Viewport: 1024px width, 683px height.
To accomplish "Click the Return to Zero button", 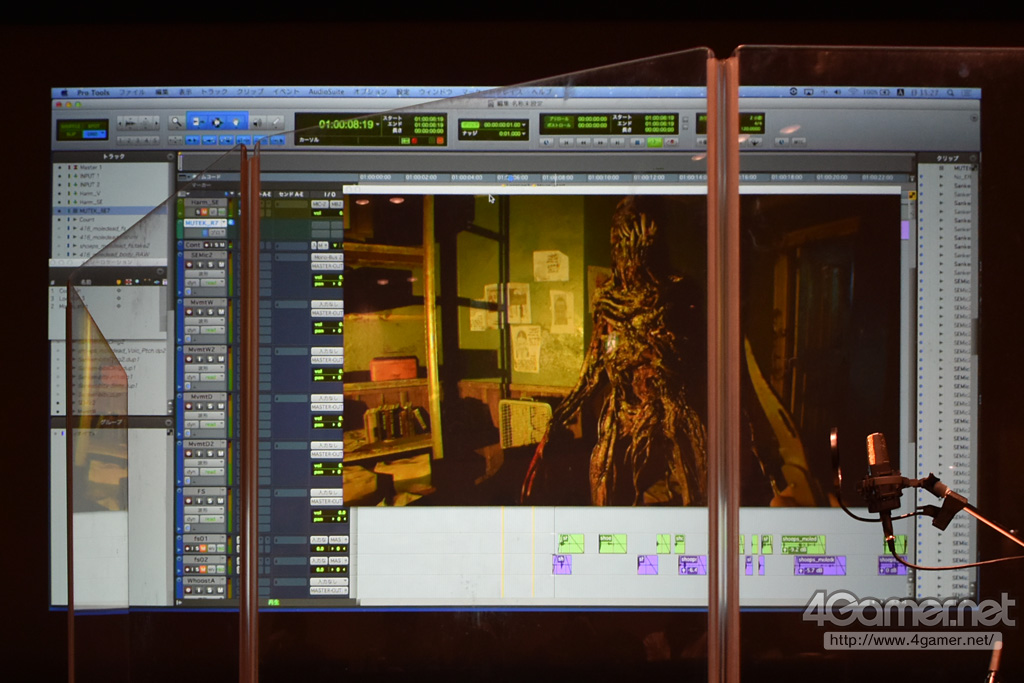I will pos(566,142).
